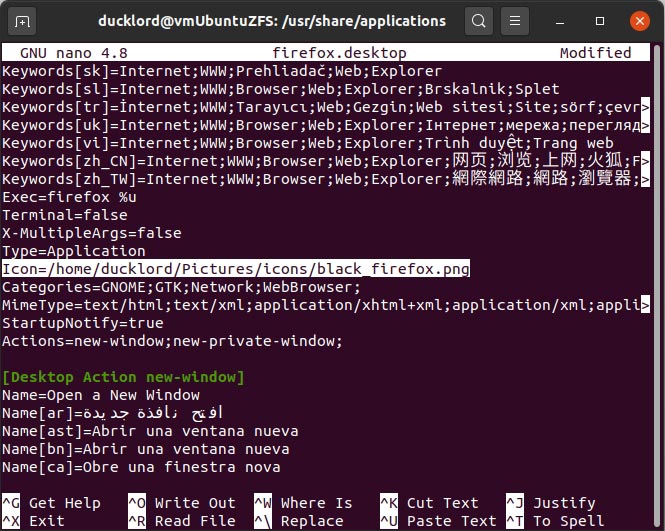The width and height of the screenshot is (665, 531).
Task: Click the Name[bn]=Abrir una ventana nueva line
Action: pyautogui.click(x=146, y=449)
